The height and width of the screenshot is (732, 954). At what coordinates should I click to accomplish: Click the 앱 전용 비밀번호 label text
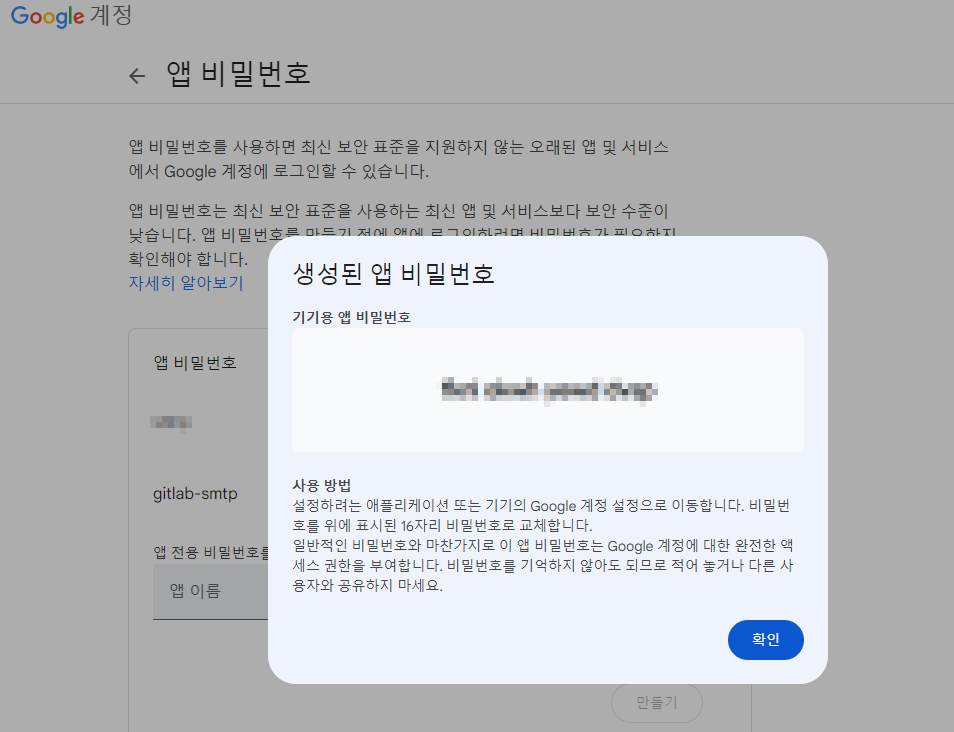[211, 552]
